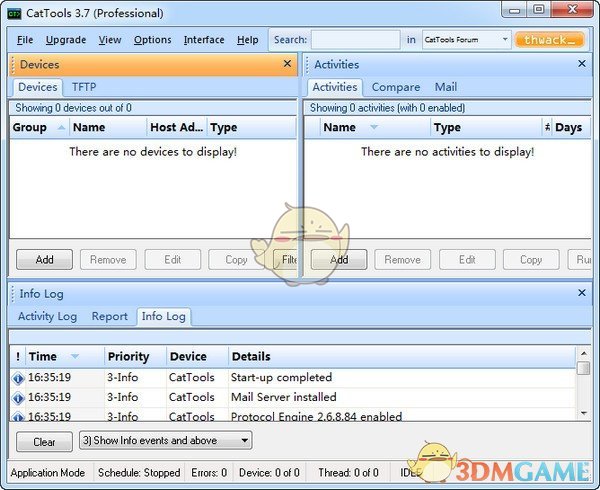Click the info icon beside Mail Server installed
This screenshot has width=600, height=490.
pos(18,398)
